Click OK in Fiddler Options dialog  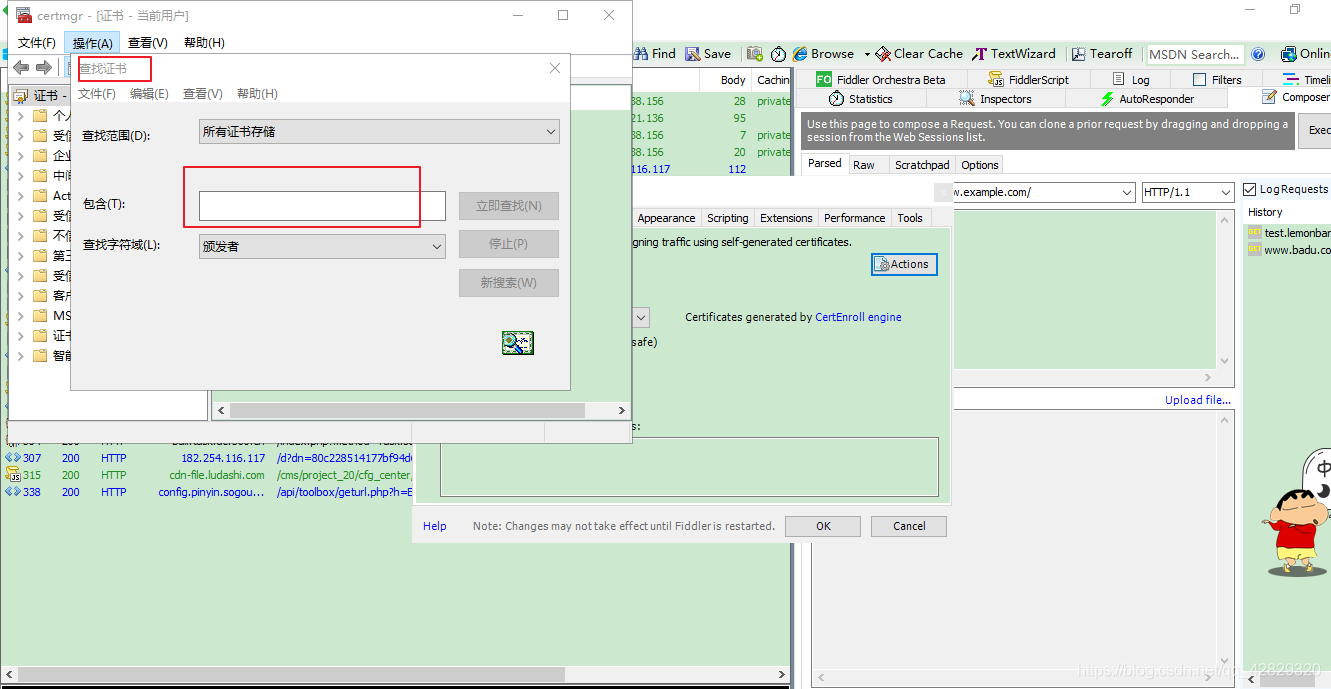point(823,526)
